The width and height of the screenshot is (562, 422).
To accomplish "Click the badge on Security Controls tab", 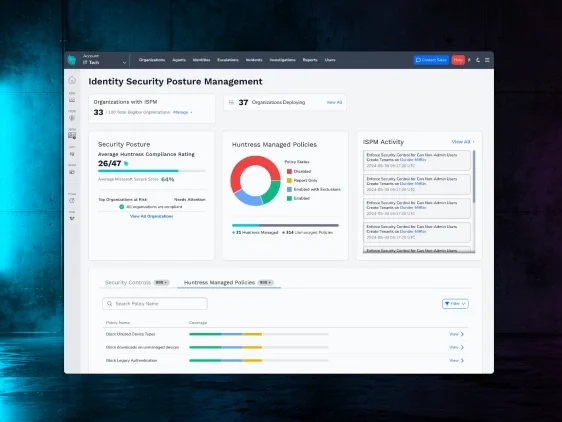I will tap(161, 283).
